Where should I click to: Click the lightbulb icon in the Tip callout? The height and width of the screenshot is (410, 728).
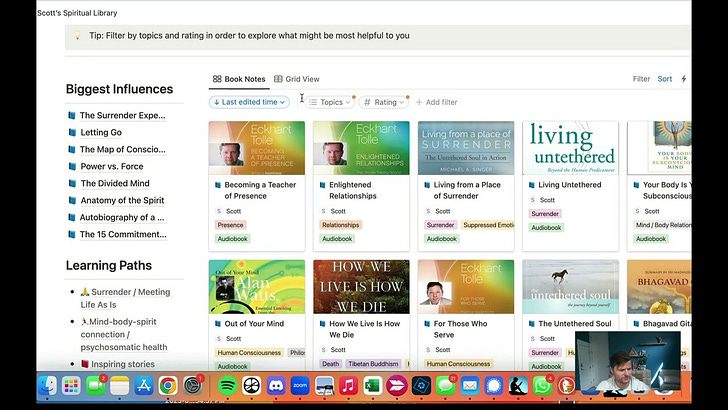[x=78, y=35]
